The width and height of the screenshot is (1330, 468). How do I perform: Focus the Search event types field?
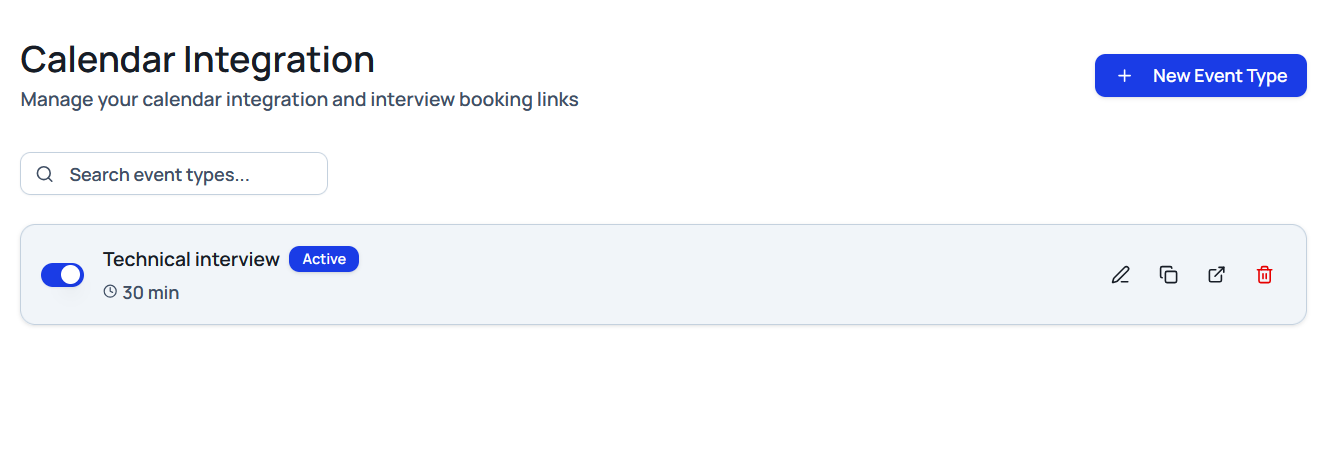click(x=190, y=174)
